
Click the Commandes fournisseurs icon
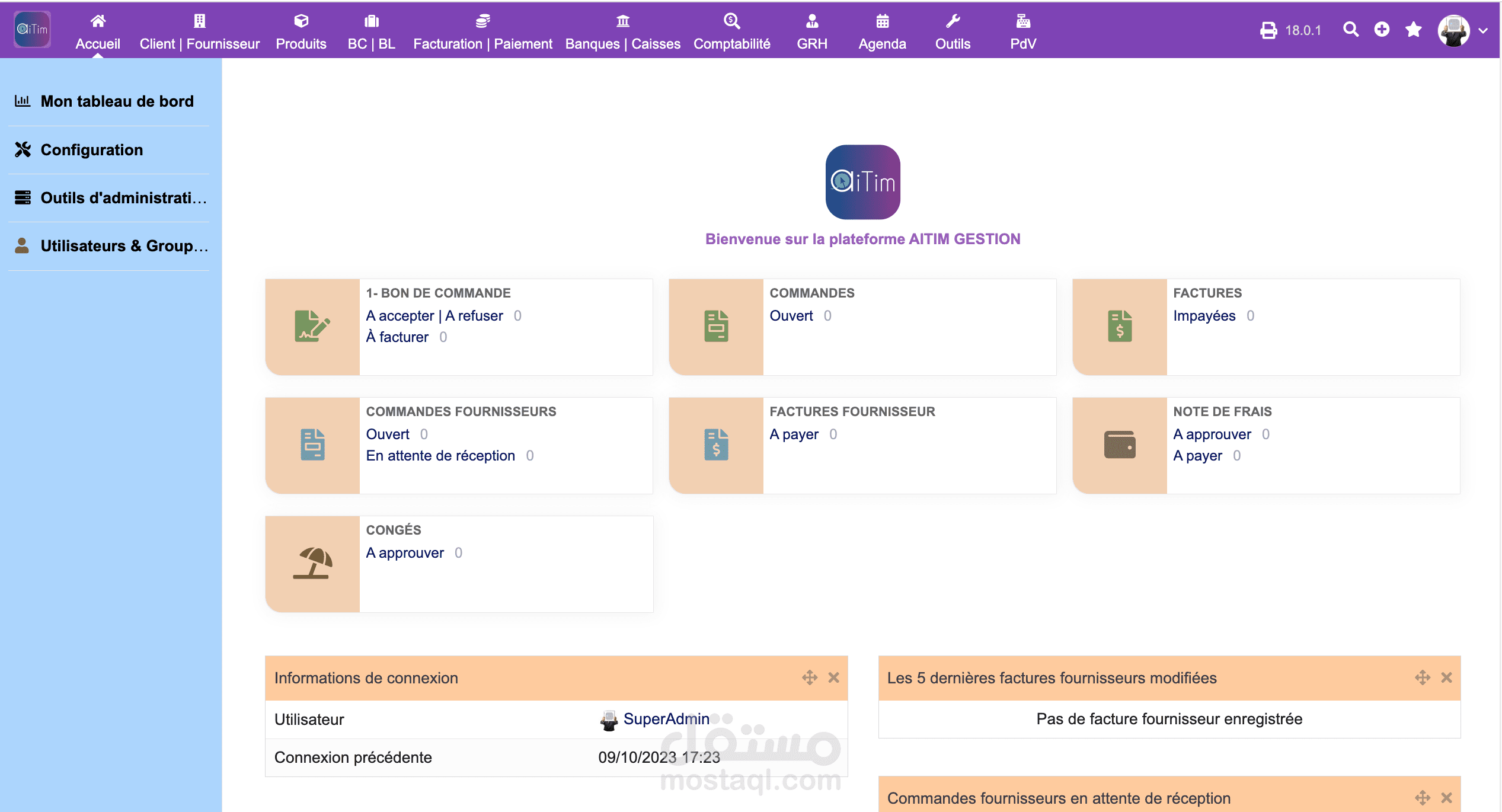pyautogui.click(x=312, y=445)
